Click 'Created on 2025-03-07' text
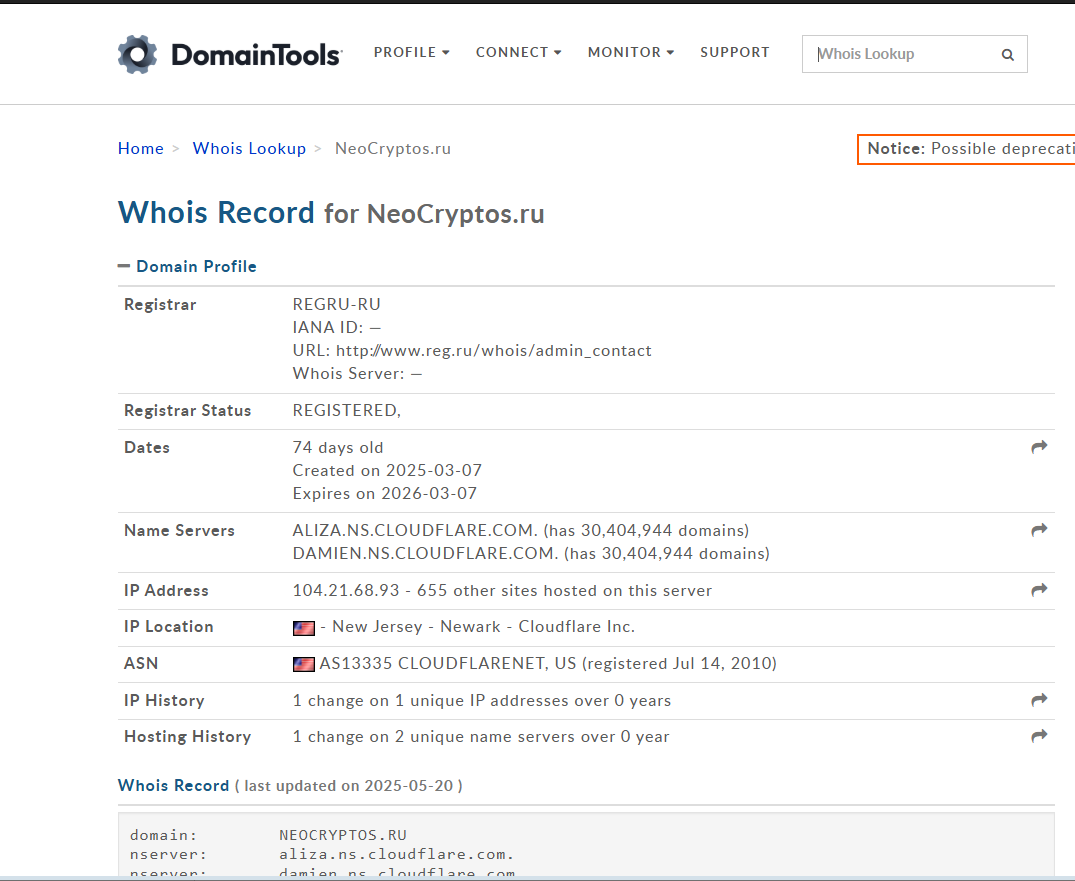 click(x=387, y=470)
